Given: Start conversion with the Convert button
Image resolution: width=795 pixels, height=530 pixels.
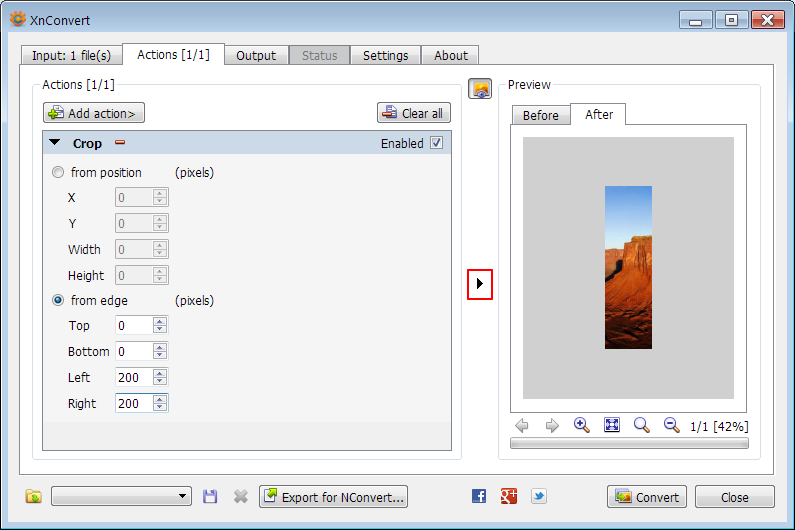Looking at the screenshot, I should click(646, 497).
